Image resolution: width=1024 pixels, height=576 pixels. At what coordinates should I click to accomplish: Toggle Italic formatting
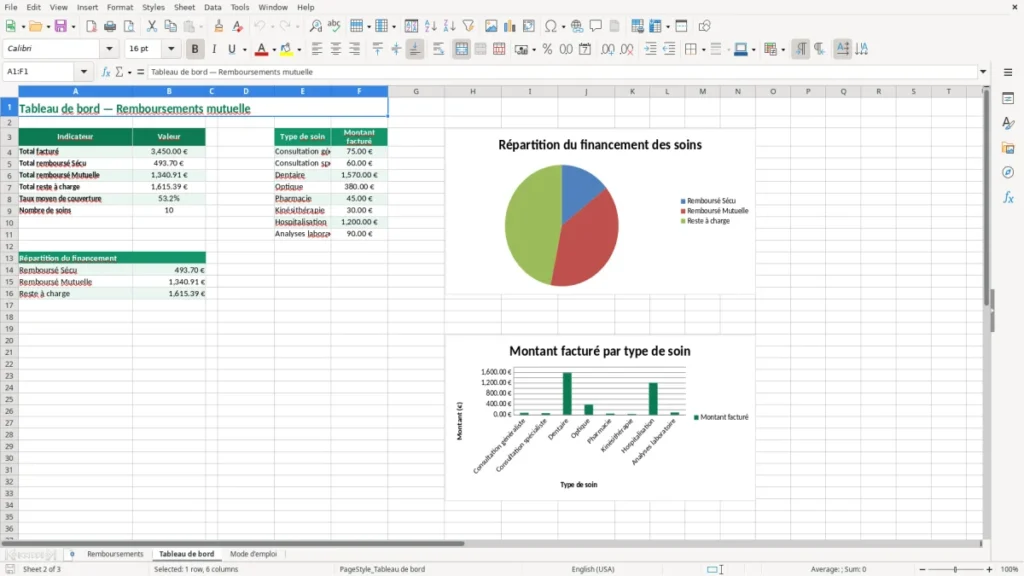(214, 49)
